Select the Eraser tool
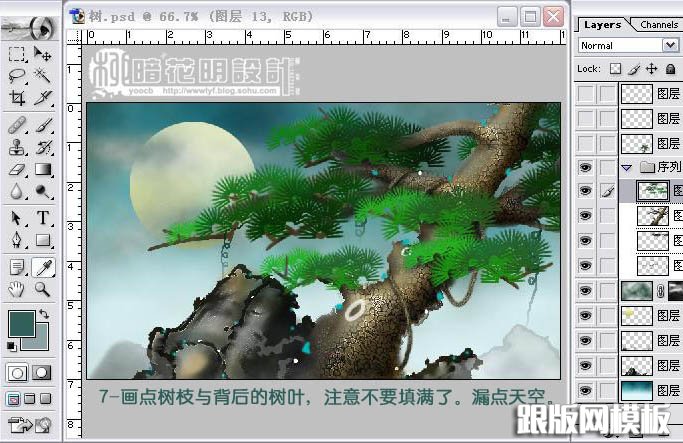The image size is (683, 443). tap(17, 169)
